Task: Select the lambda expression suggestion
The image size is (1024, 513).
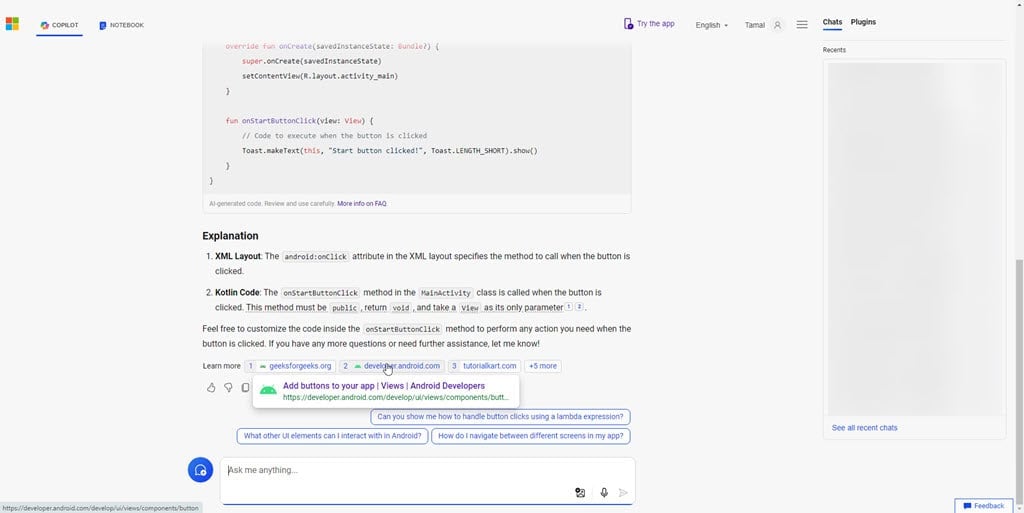Action: pyautogui.click(x=500, y=416)
